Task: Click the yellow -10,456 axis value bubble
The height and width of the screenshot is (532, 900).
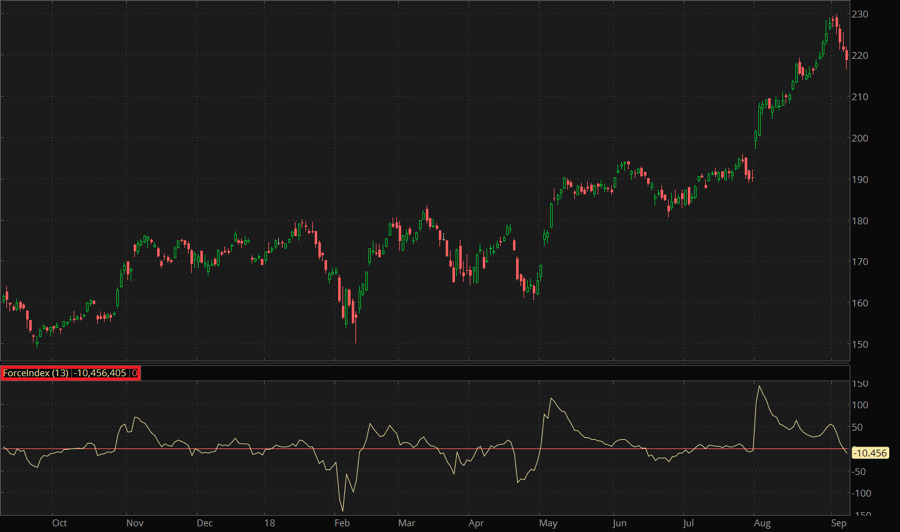Action: pos(869,453)
